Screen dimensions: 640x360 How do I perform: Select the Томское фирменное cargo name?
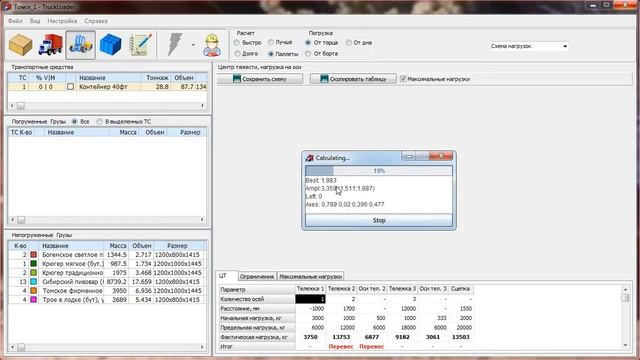72,291
